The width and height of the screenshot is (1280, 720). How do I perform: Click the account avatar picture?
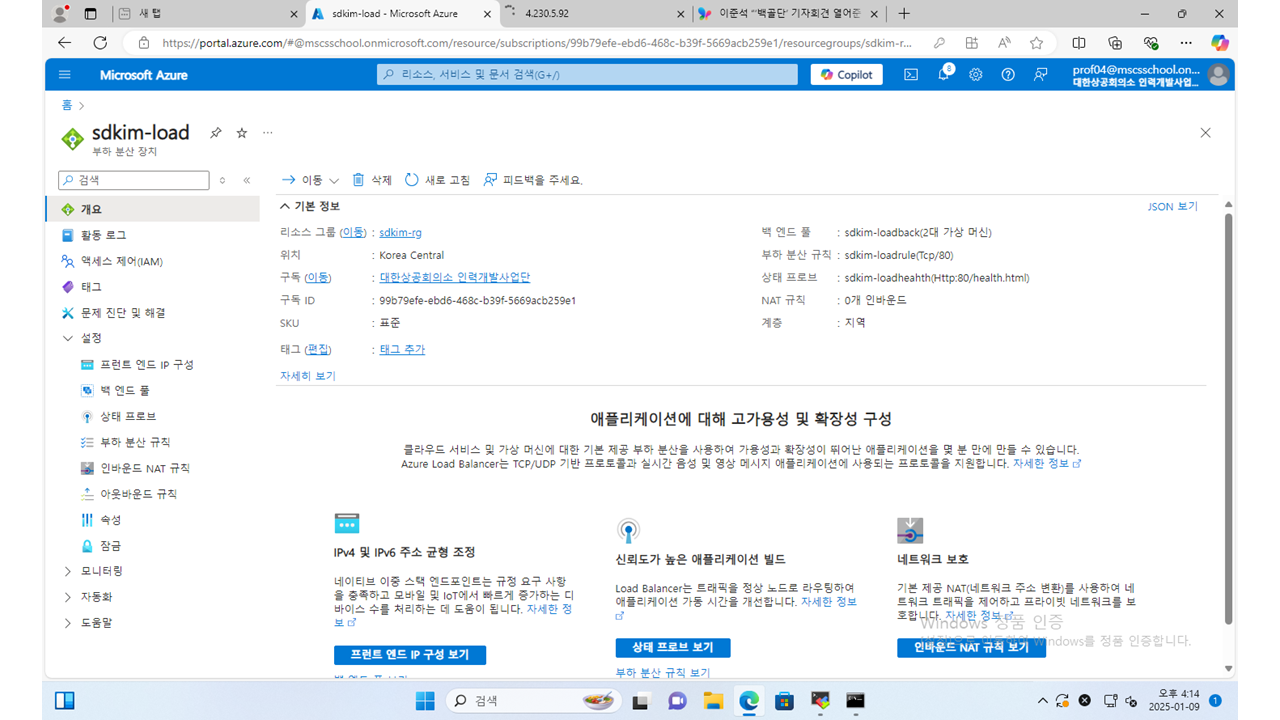pos(1218,75)
